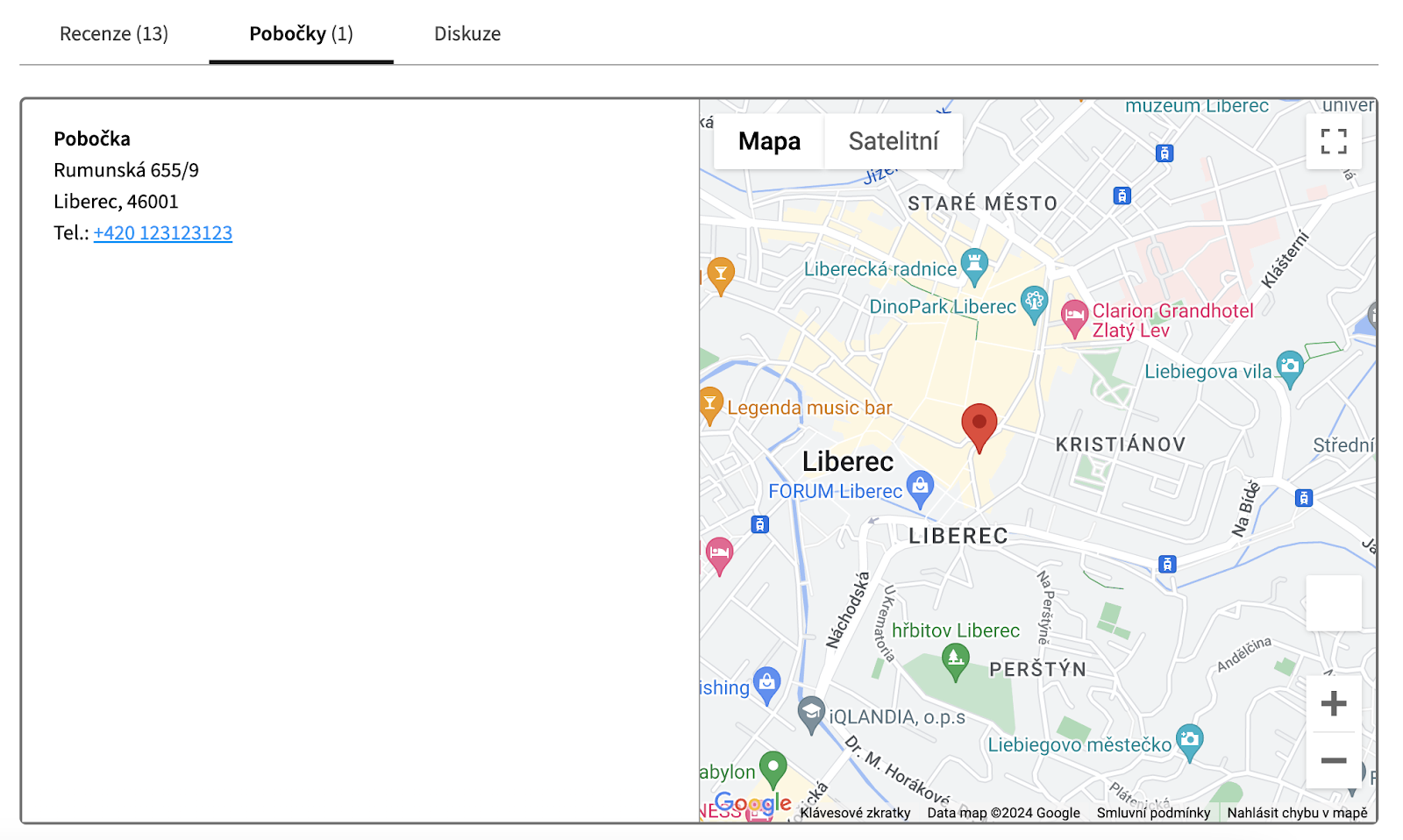Open the Recenze (13) tab
1403x840 pixels.
(114, 33)
